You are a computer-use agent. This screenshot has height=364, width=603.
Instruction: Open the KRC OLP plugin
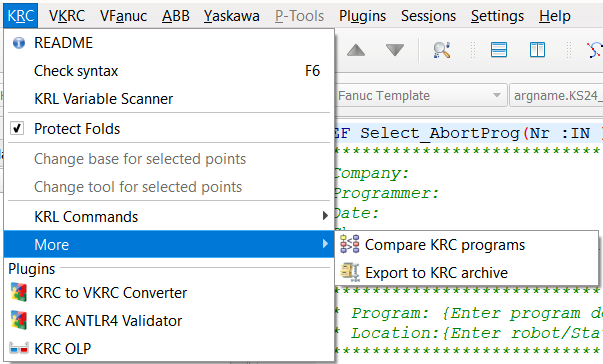(x=169, y=349)
